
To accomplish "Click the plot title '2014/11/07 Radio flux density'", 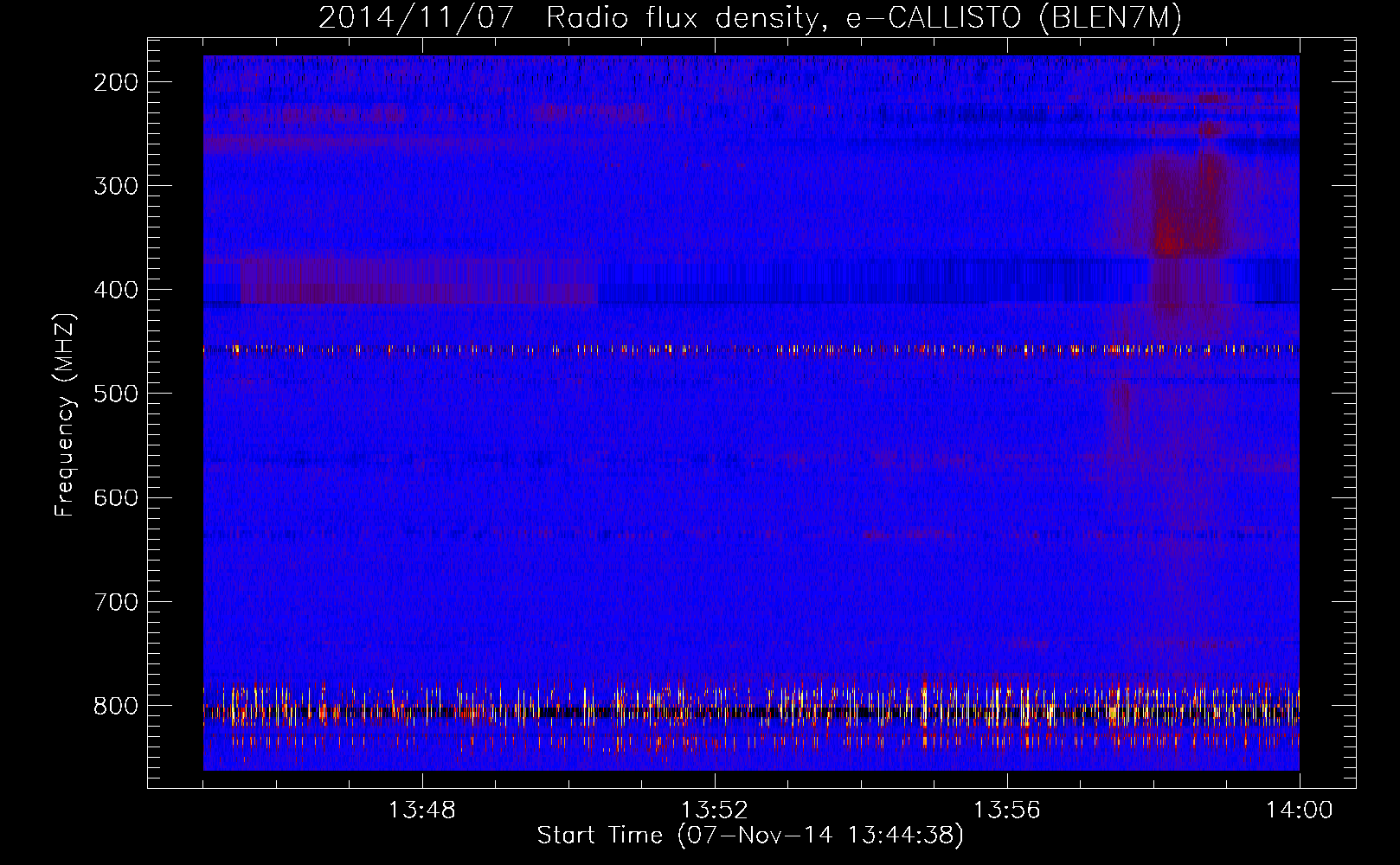I will 750,17.
